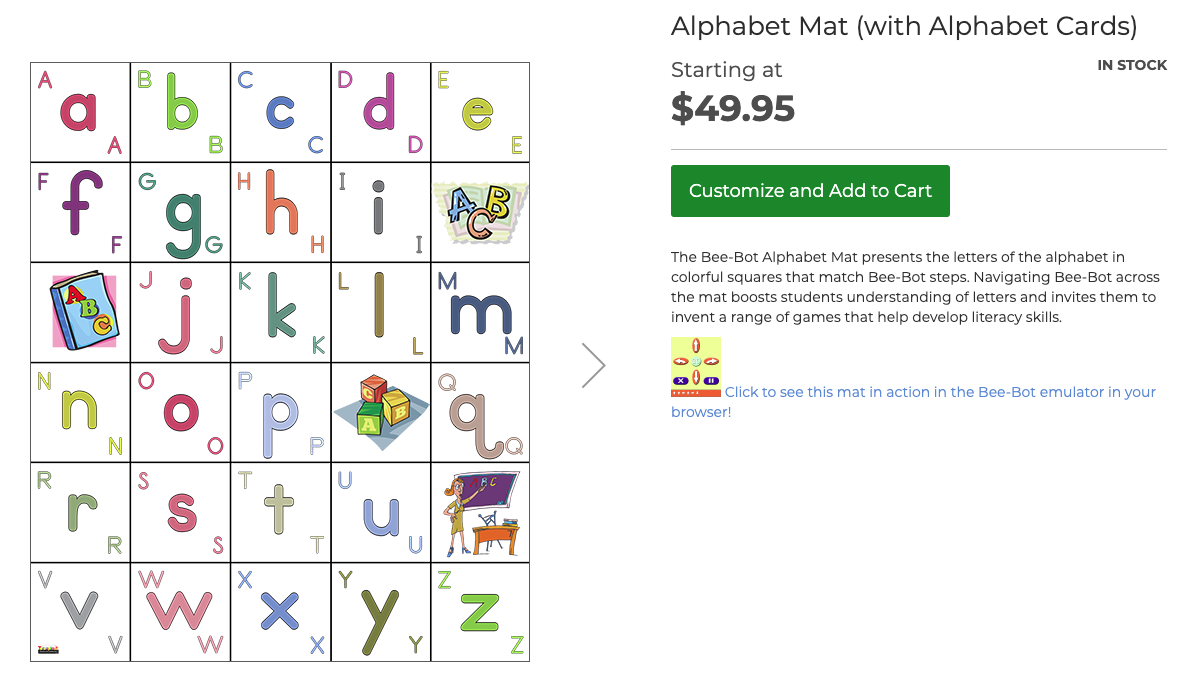
Task: Click the green letter z tile
Action: point(480,612)
